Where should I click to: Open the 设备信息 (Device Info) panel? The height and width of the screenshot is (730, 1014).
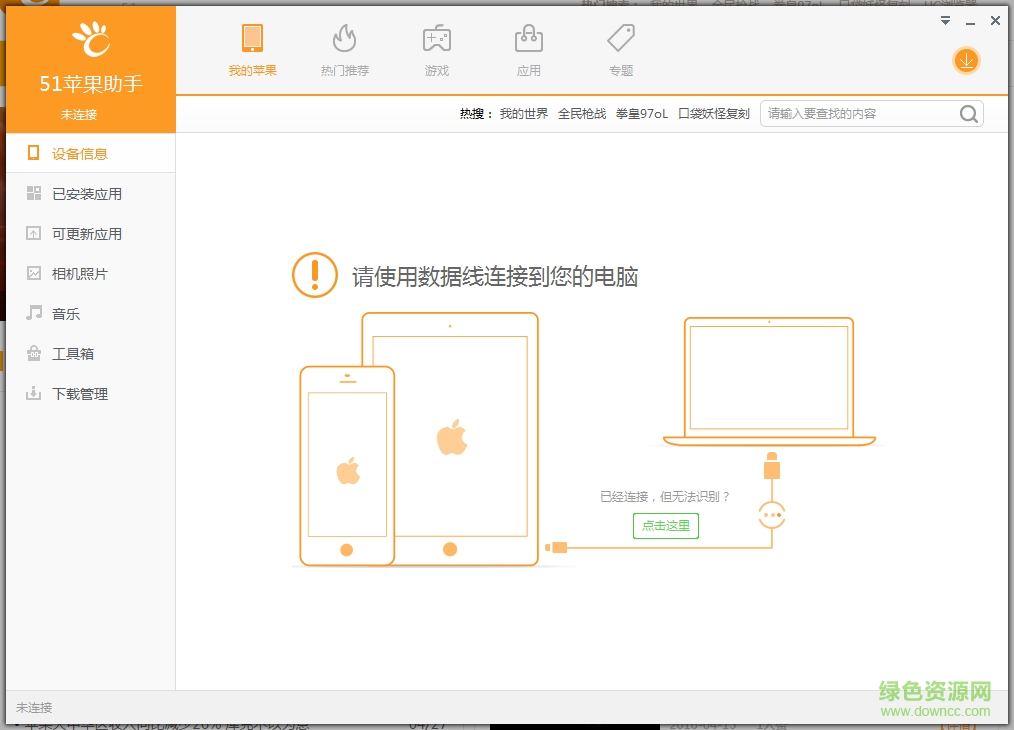tap(80, 153)
